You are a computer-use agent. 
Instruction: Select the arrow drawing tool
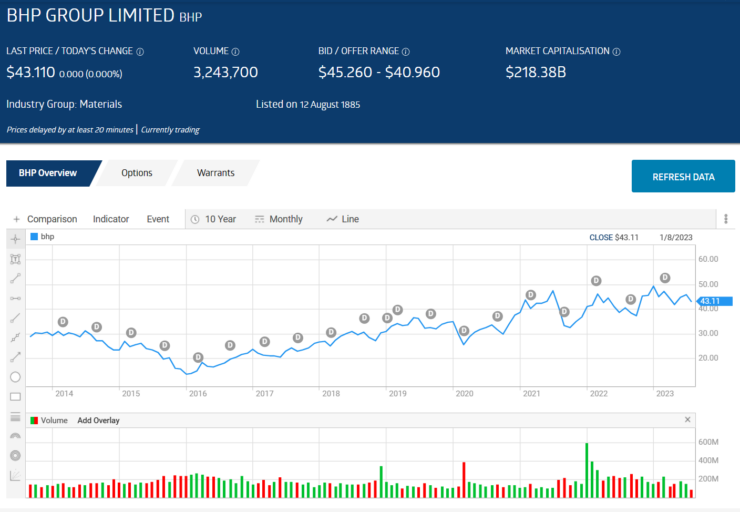click(x=16, y=357)
